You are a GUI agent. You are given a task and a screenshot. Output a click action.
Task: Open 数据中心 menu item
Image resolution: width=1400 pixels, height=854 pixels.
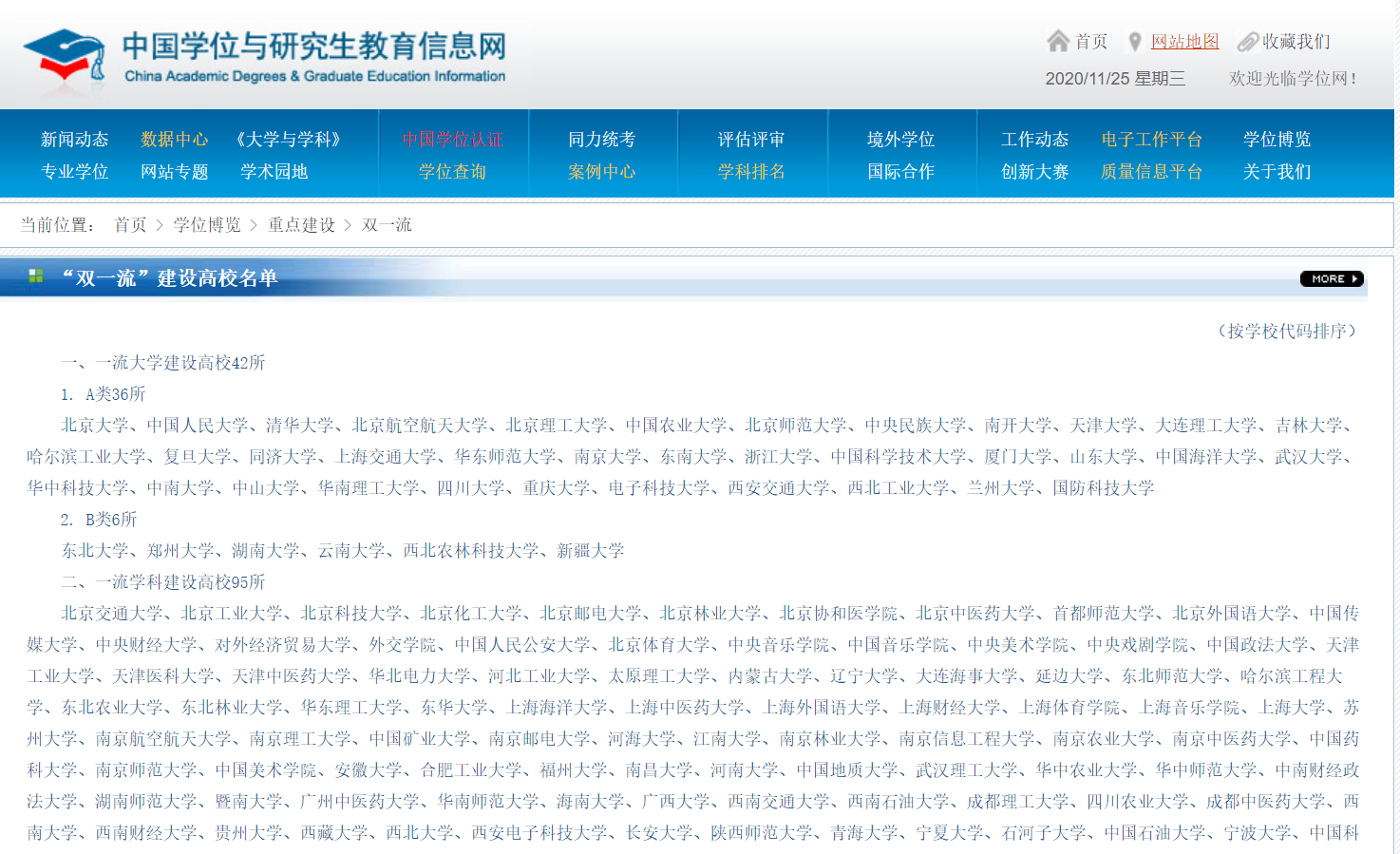[174, 140]
